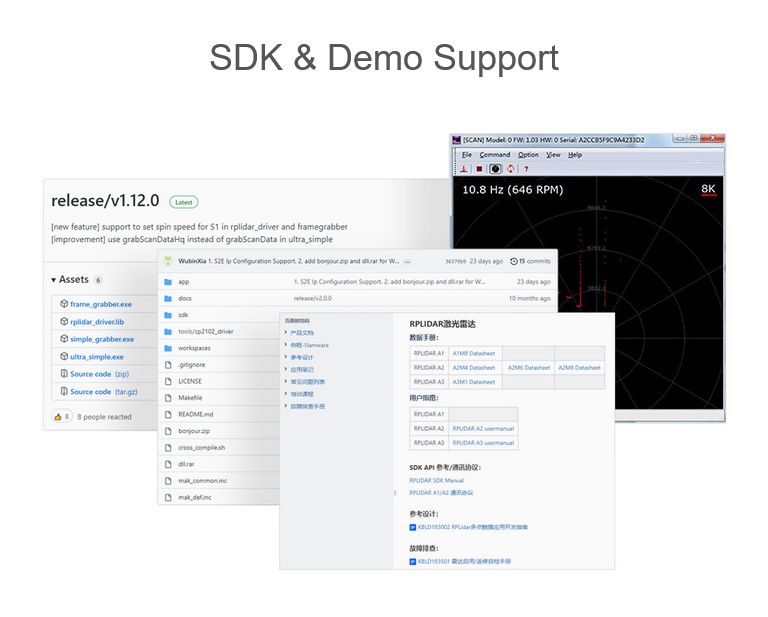Click the zip icon beside Source code (zip)

pyautogui.click(x=64, y=374)
